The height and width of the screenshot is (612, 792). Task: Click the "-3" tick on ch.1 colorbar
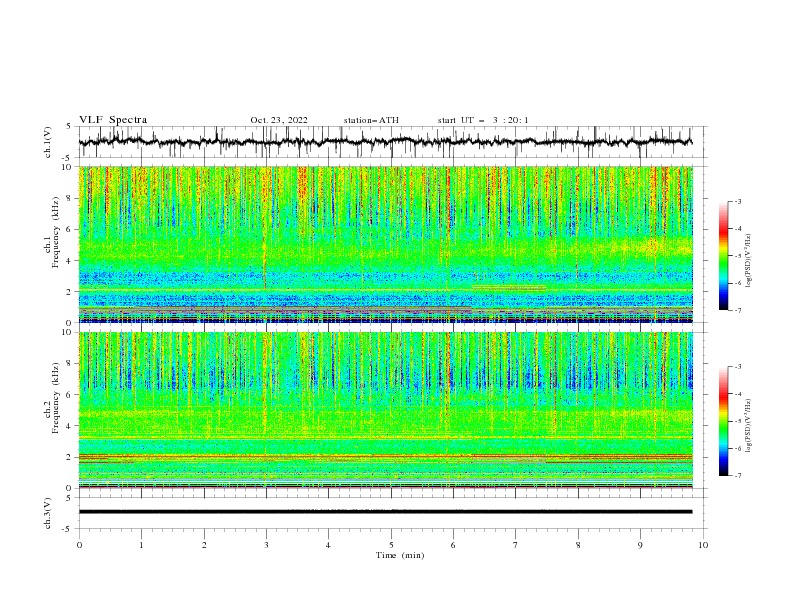click(x=737, y=201)
